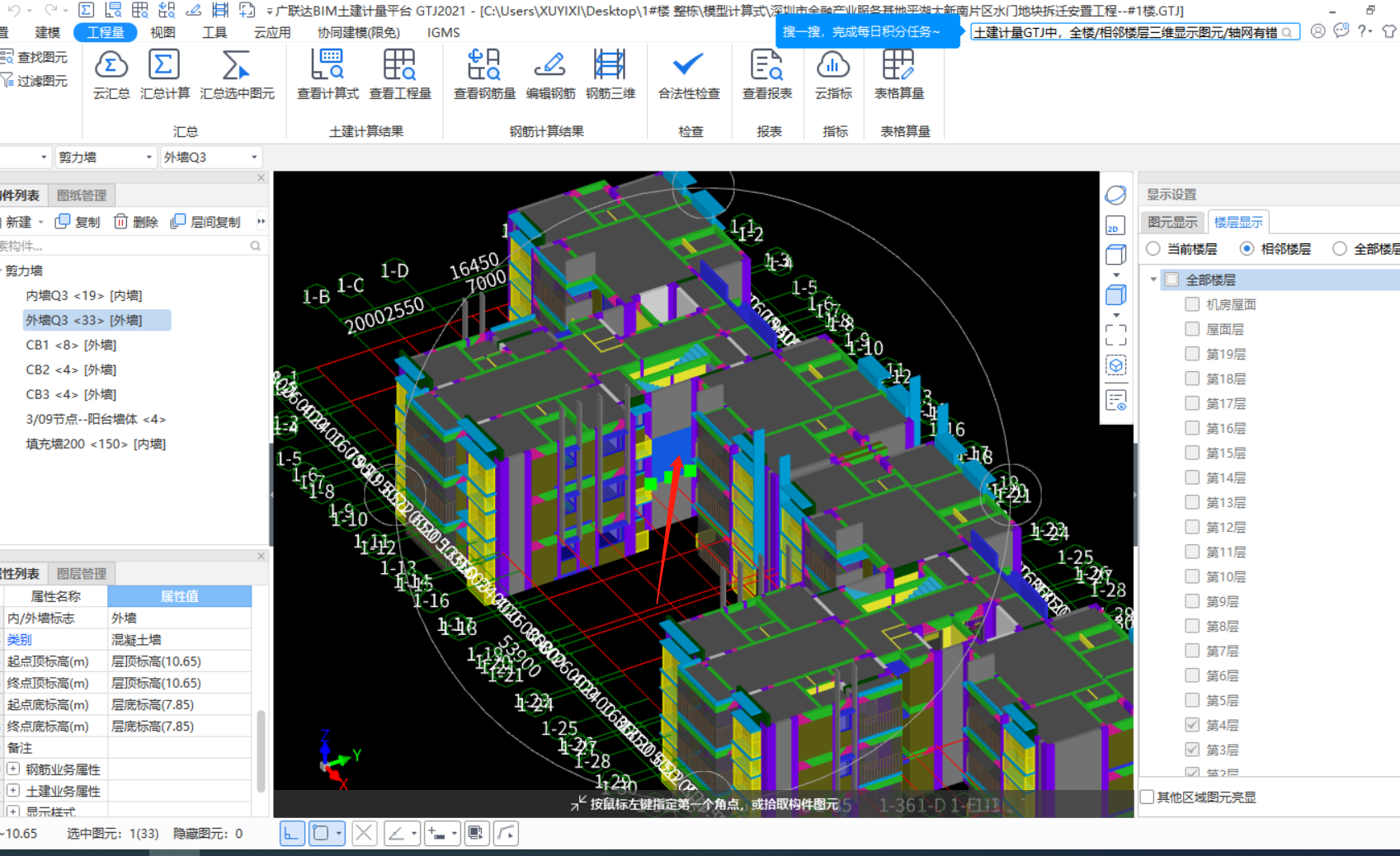Click 云指标 cloud indicator icon
The image size is (1400, 856).
(x=833, y=74)
